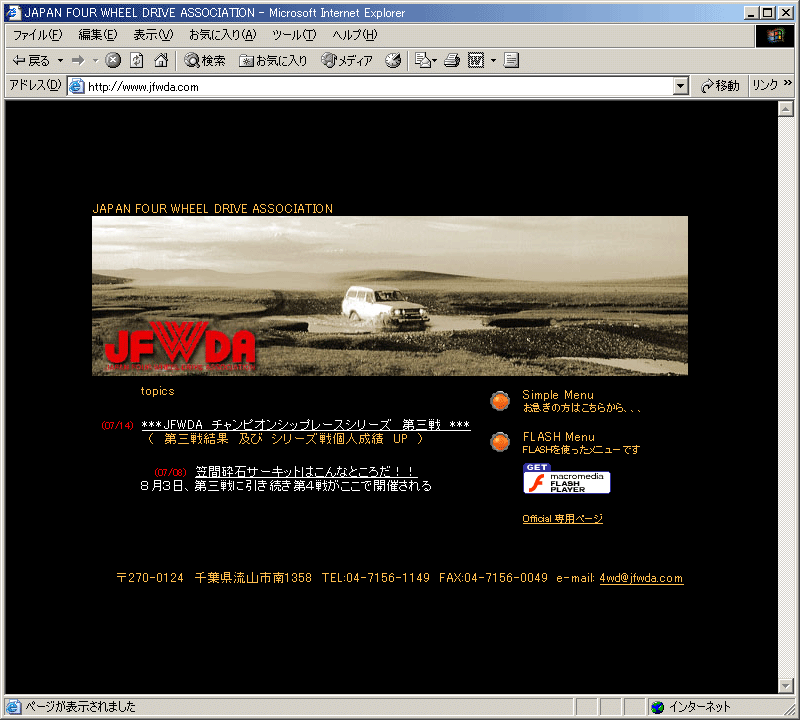
Task: Click the 'TEL:04-7156-1149' text
Action: tap(376, 578)
